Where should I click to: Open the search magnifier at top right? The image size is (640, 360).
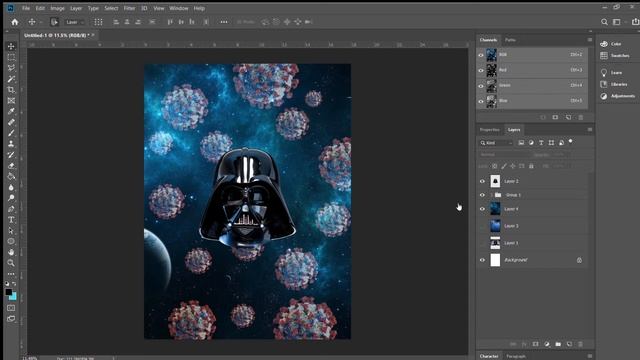coord(604,22)
